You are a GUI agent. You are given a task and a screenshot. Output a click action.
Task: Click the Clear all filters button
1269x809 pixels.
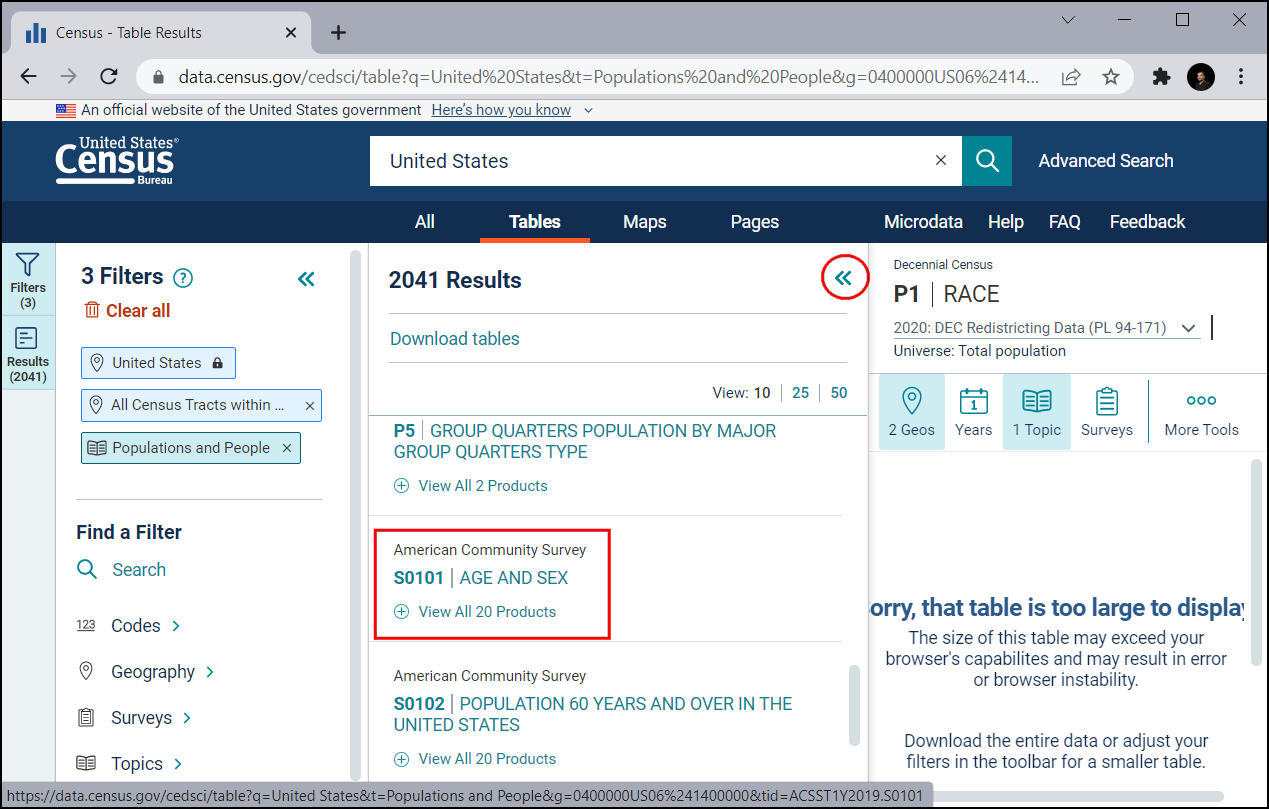(127, 311)
